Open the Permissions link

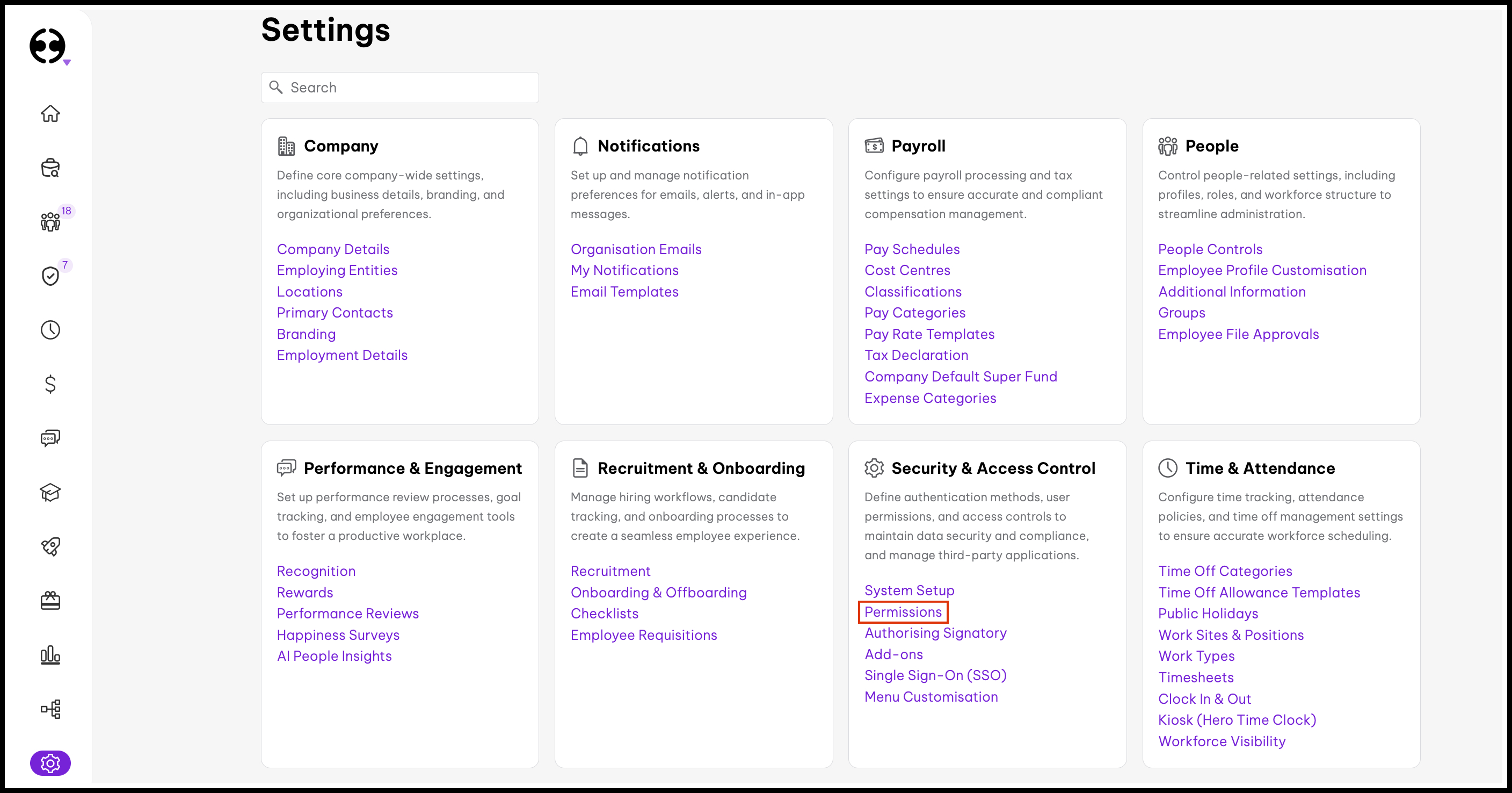tap(903, 612)
